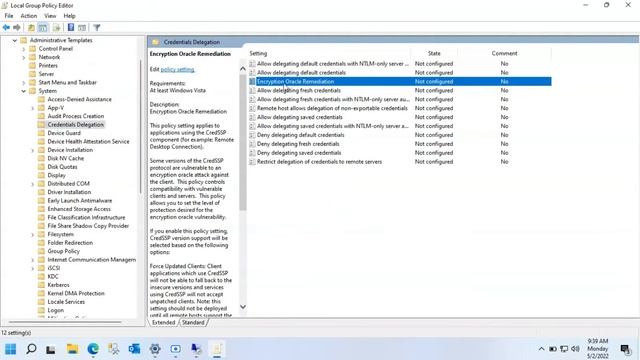
Task: Select Device Guard in the tree
Action: pyautogui.click(x=64, y=133)
